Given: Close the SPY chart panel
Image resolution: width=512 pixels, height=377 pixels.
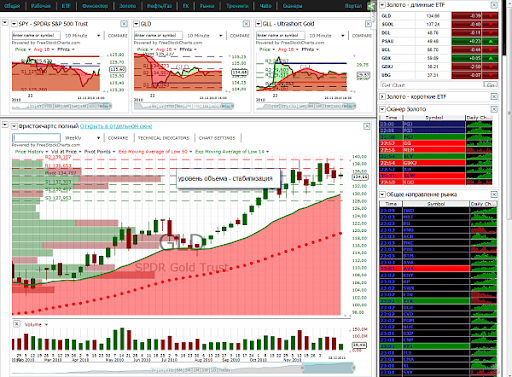Looking at the screenshot, I should pos(124,24).
